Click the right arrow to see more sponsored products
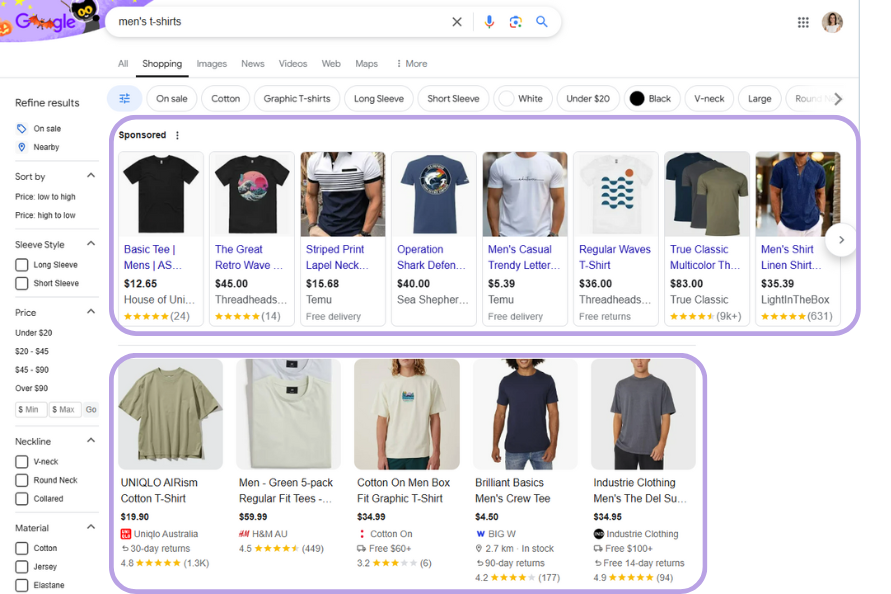This screenshot has width=891, height=594. (842, 238)
